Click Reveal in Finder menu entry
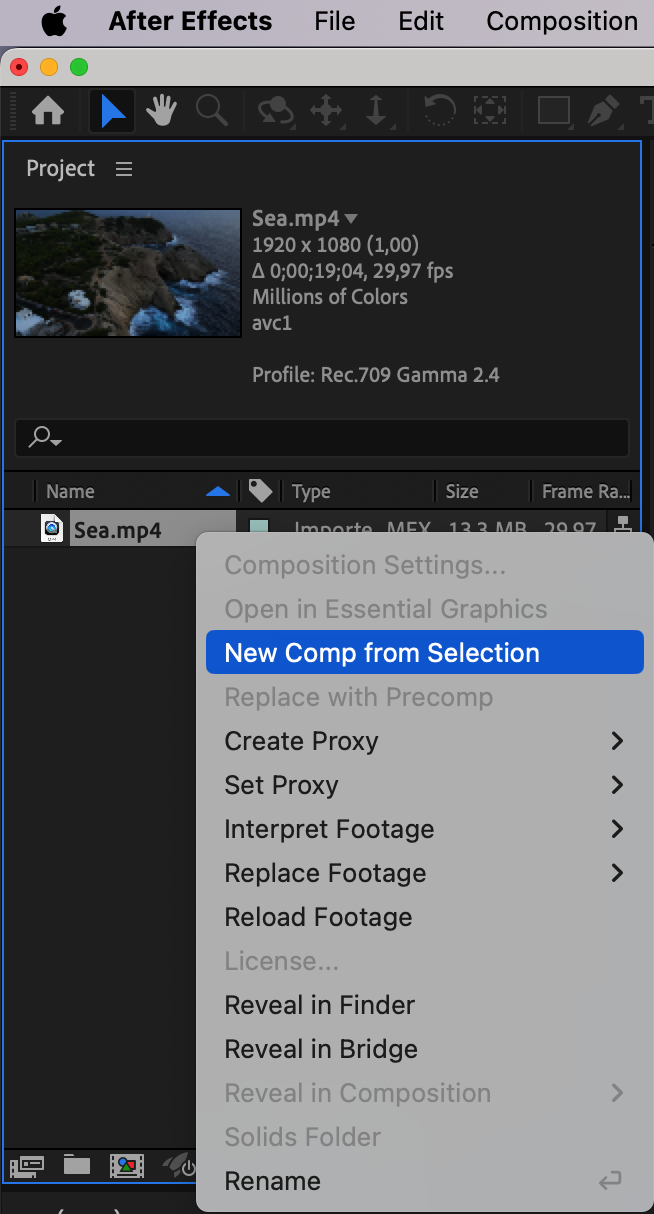 320,1005
